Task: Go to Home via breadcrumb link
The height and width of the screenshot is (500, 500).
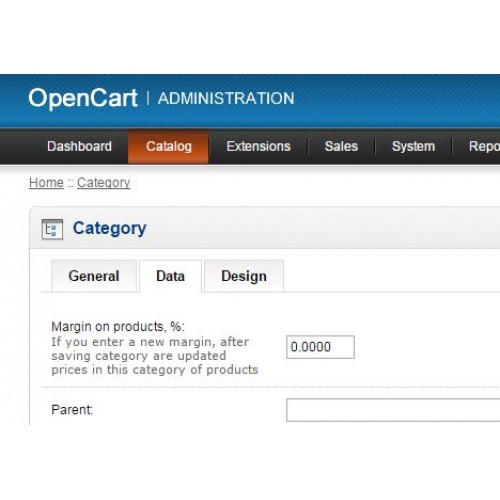Action: click(x=46, y=183)
